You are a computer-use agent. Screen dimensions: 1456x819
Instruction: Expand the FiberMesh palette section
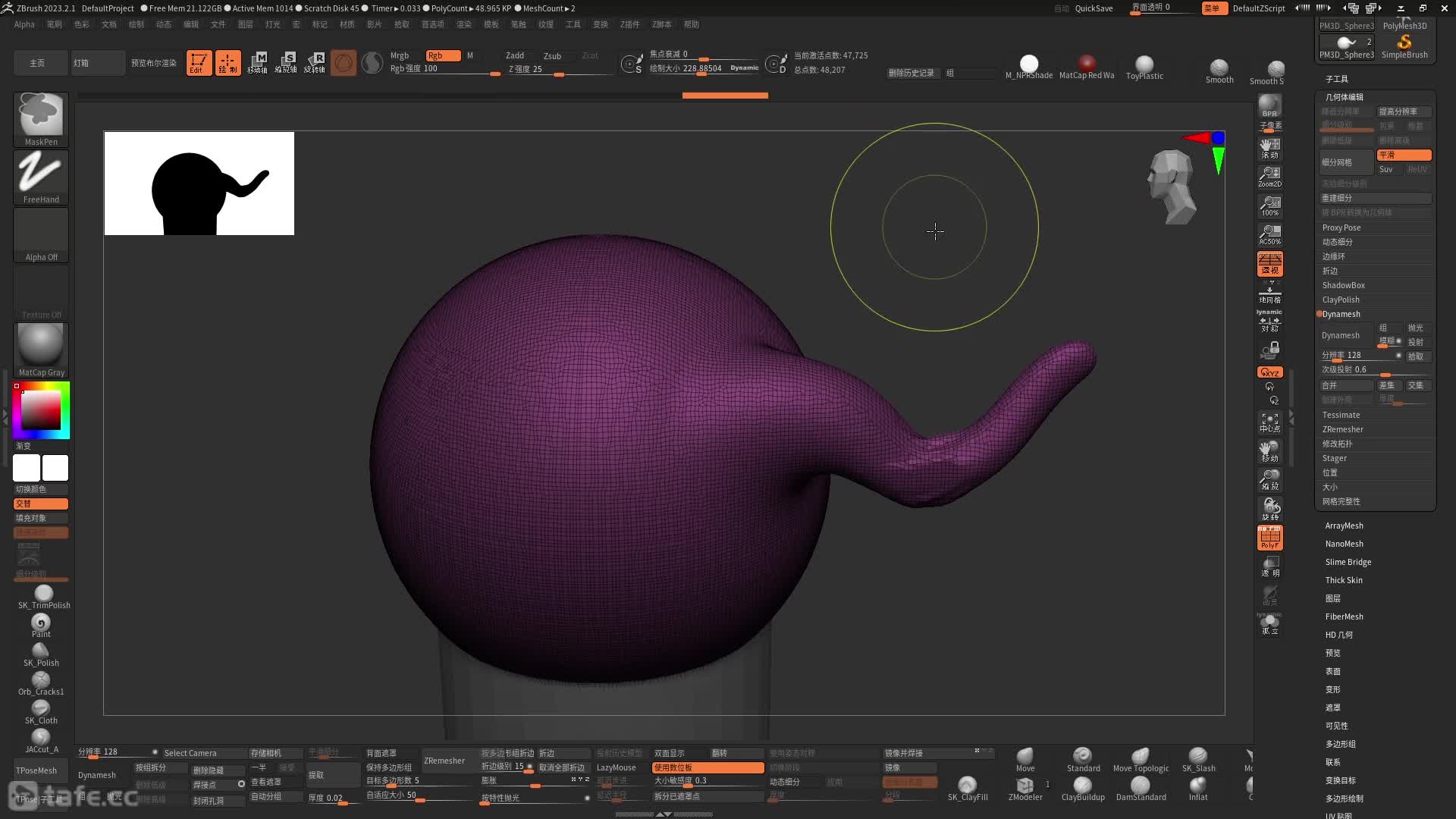pyautogui.click(x=1344, y=617)
